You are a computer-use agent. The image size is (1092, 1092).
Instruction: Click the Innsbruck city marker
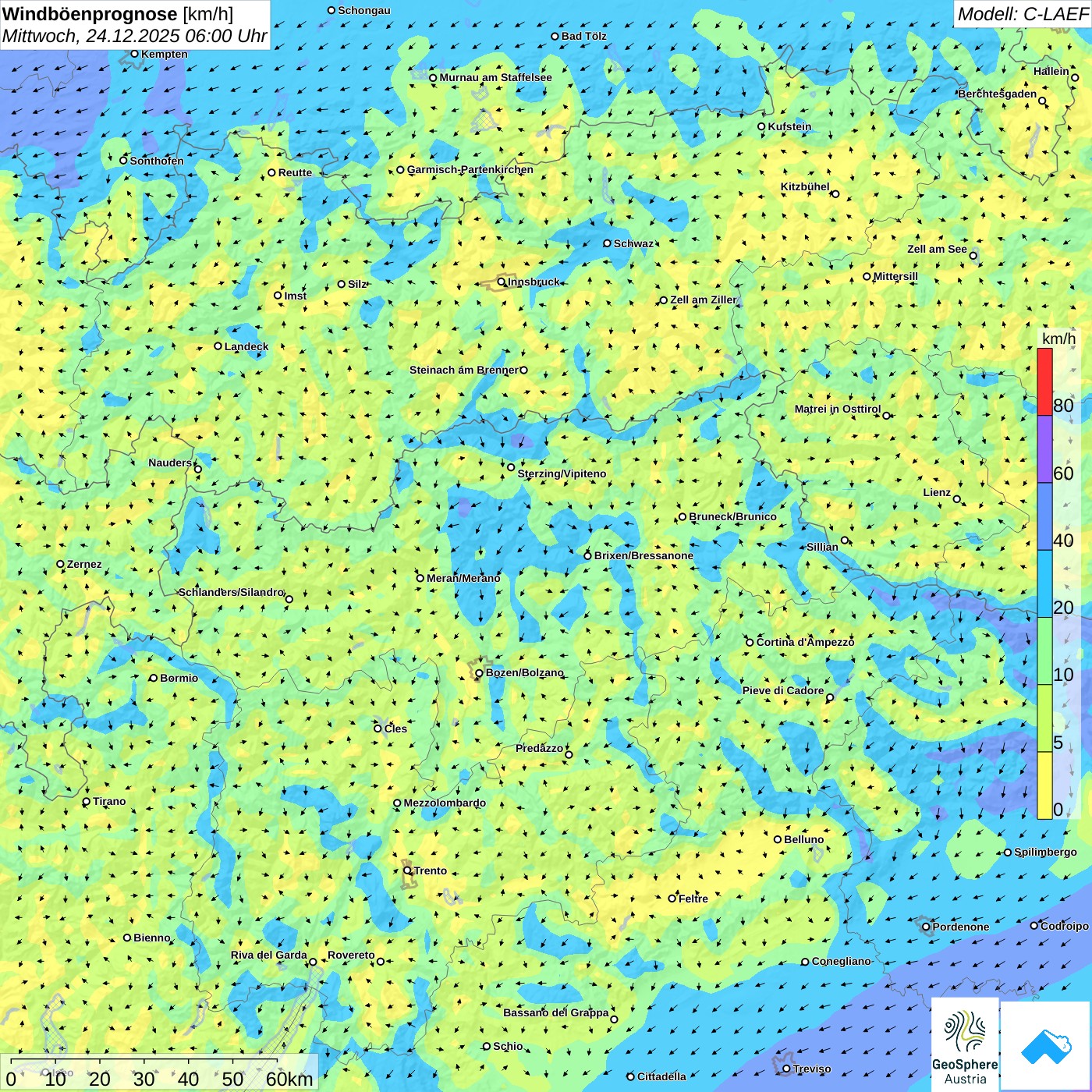[502, 282]
